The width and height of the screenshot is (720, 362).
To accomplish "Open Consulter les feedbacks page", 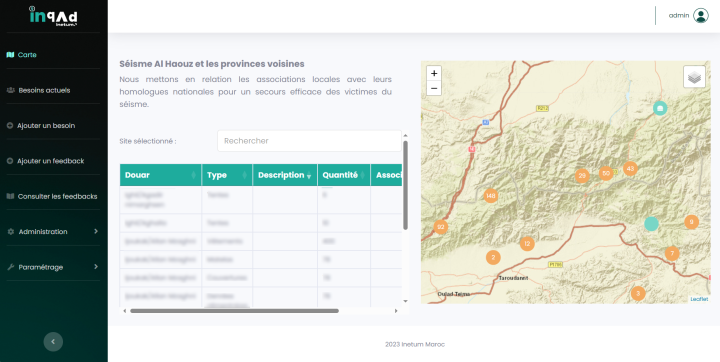I will click(57, 196).
